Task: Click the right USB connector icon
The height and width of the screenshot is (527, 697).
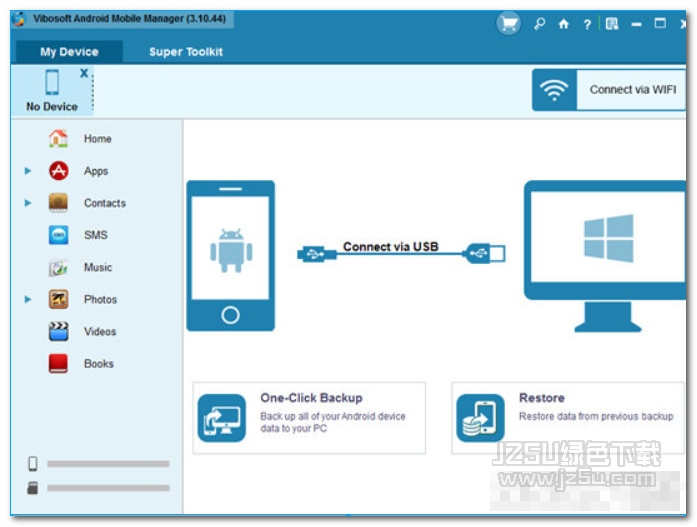Action: tap(484, 253)
